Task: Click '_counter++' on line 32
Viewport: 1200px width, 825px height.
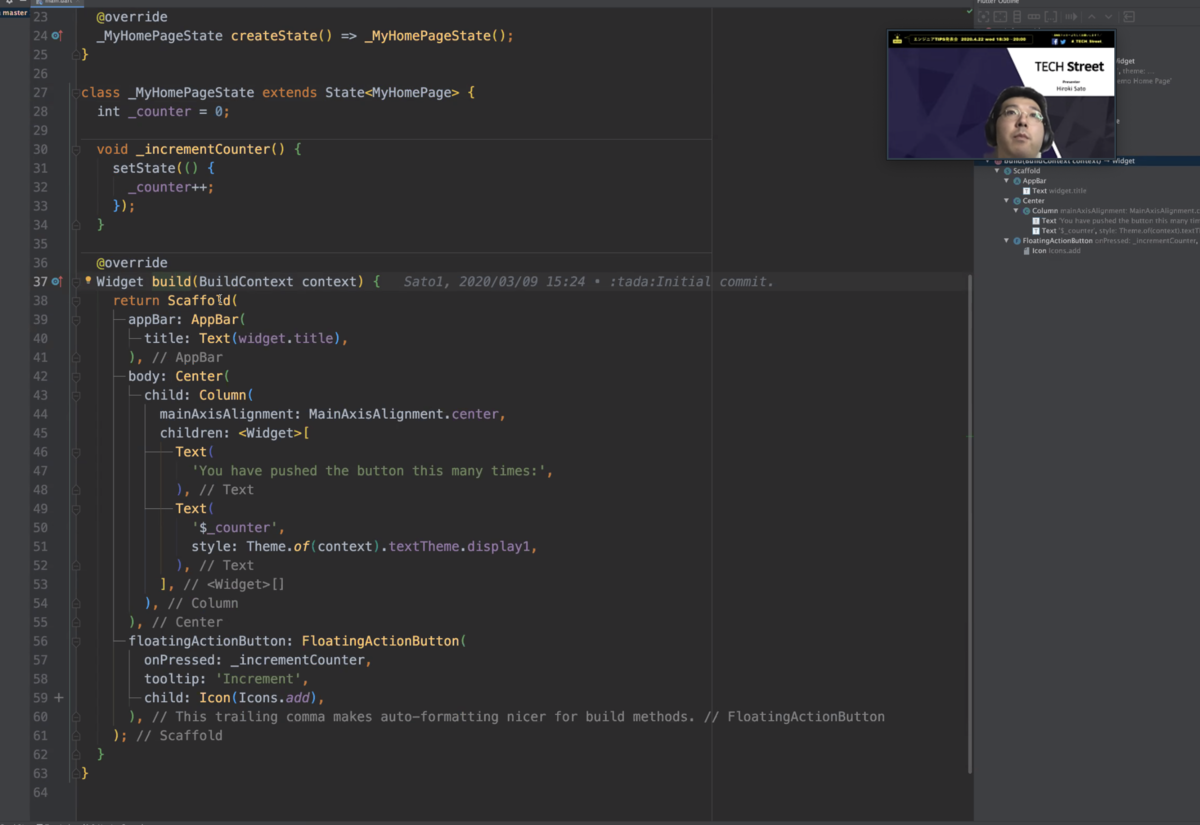Action: (x=168, y=187)
